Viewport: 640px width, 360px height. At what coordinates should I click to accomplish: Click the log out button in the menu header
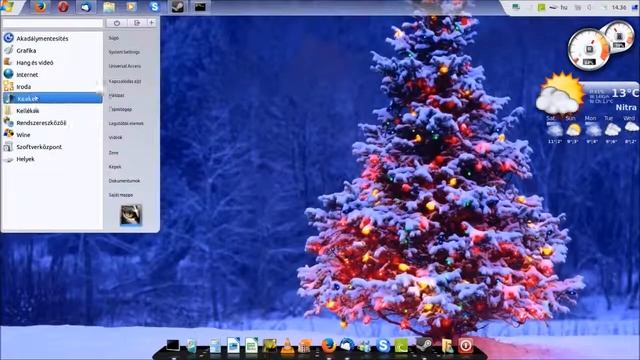tap(137, 23)
